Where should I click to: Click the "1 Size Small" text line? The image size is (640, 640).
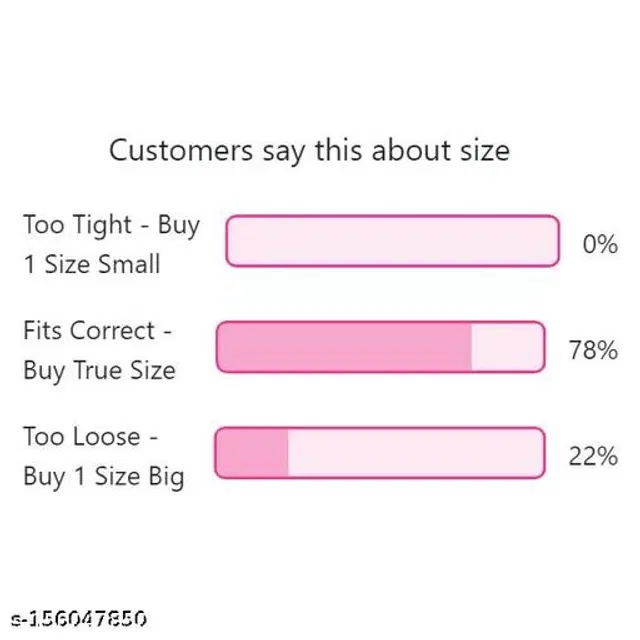pyautogui.click(x=92, y=265)
